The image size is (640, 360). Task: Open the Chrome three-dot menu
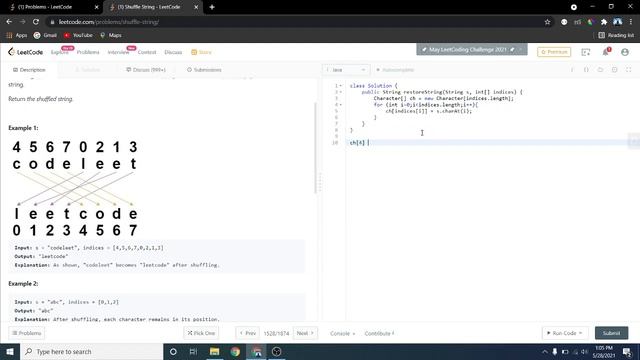(x=631, y=22)
